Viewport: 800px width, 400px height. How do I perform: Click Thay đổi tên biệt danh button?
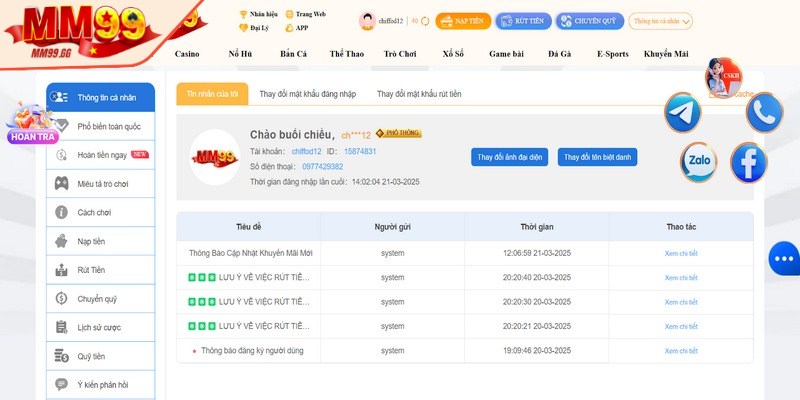(x=597, y=157)
